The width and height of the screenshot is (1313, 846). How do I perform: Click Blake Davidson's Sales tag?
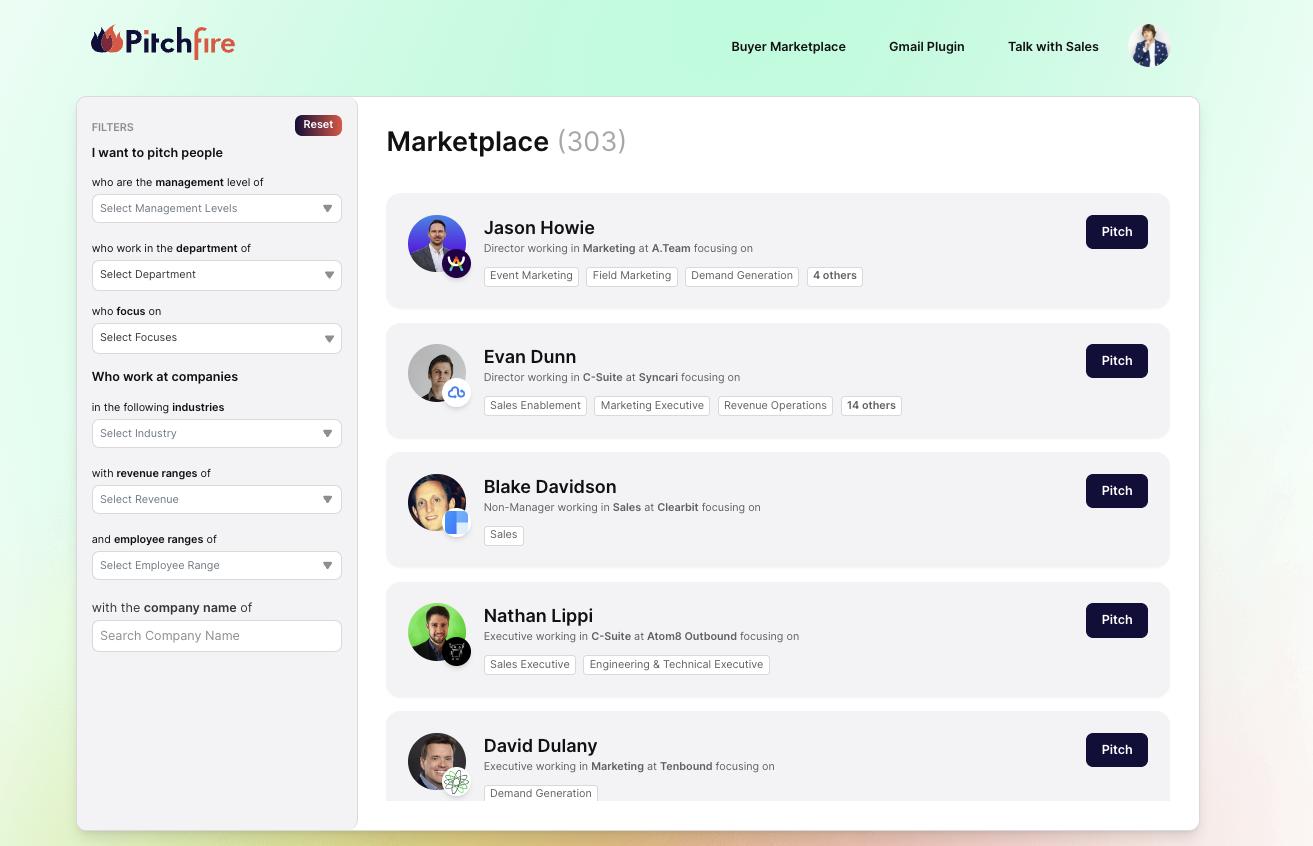[504, 535]
